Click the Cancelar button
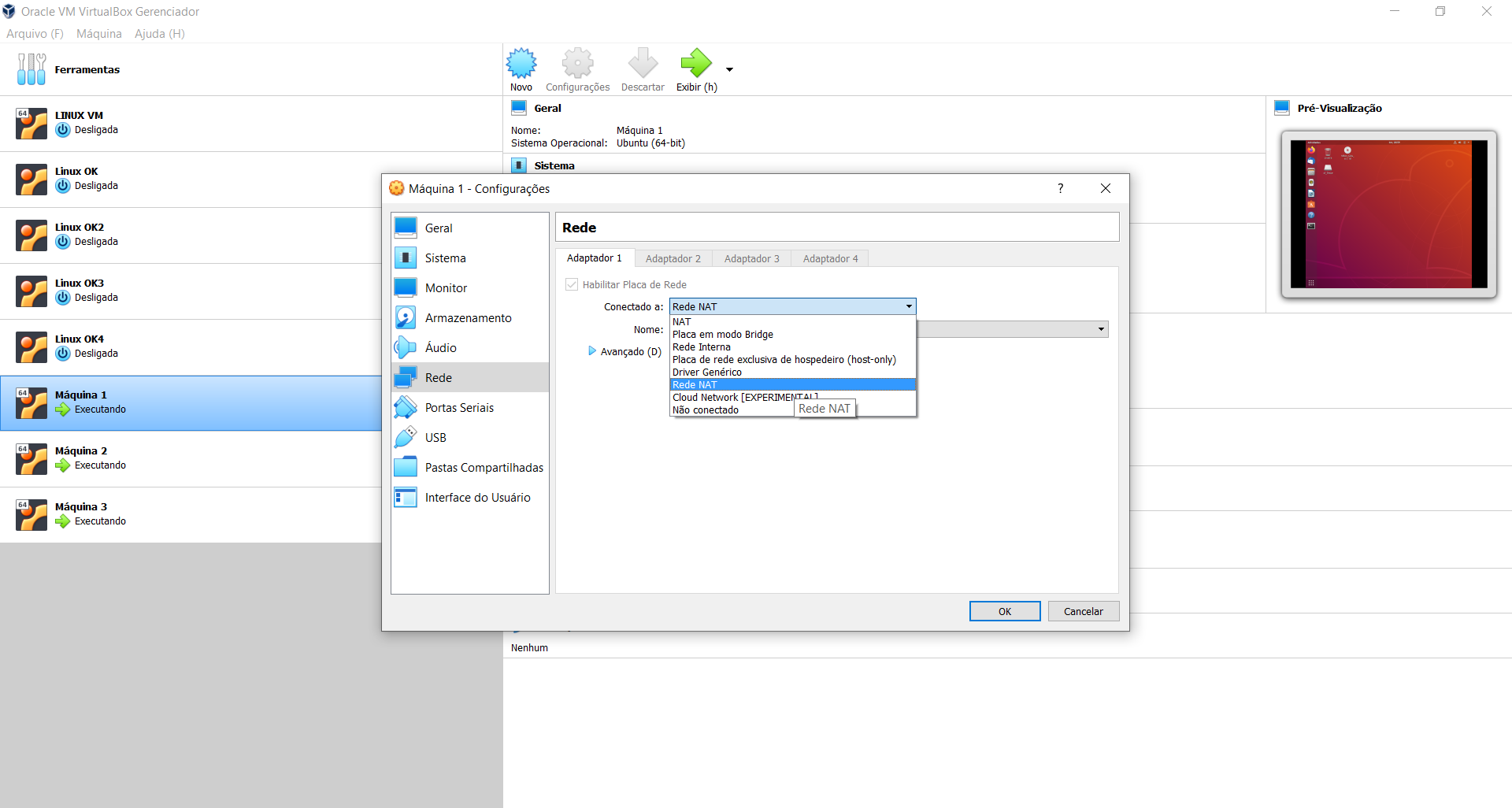This screenshot has width=1512, height=808. [1084, 611]
